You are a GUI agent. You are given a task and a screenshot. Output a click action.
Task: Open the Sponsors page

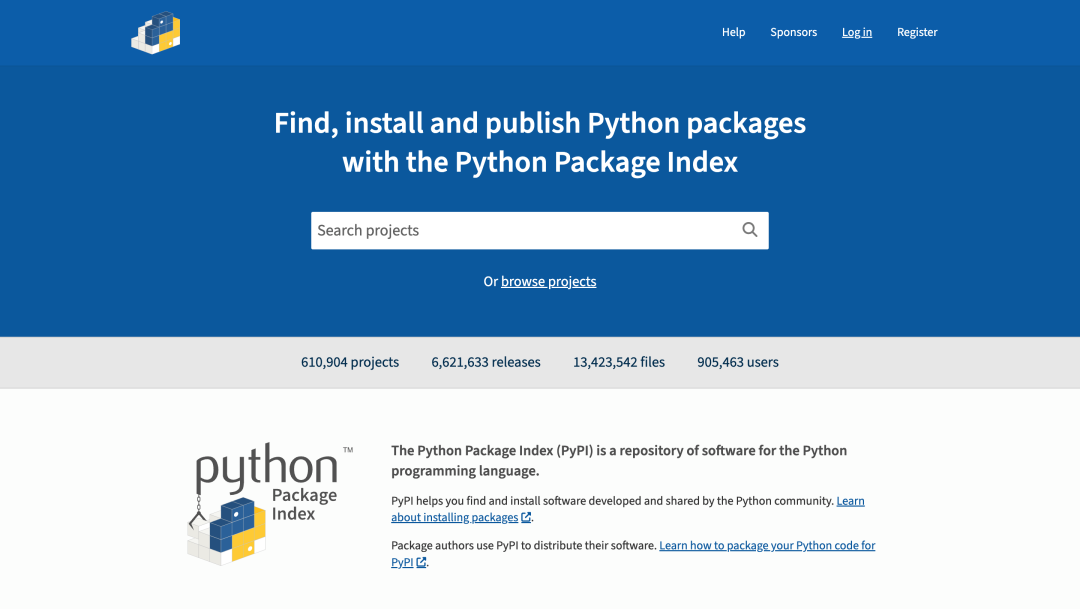[793, 32]
